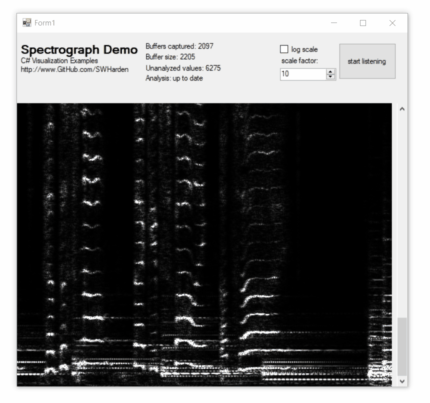The image size is (430, 403).
Task: Click the spectrograph scrollbar up arrow
Action: [x=402, y=109]
